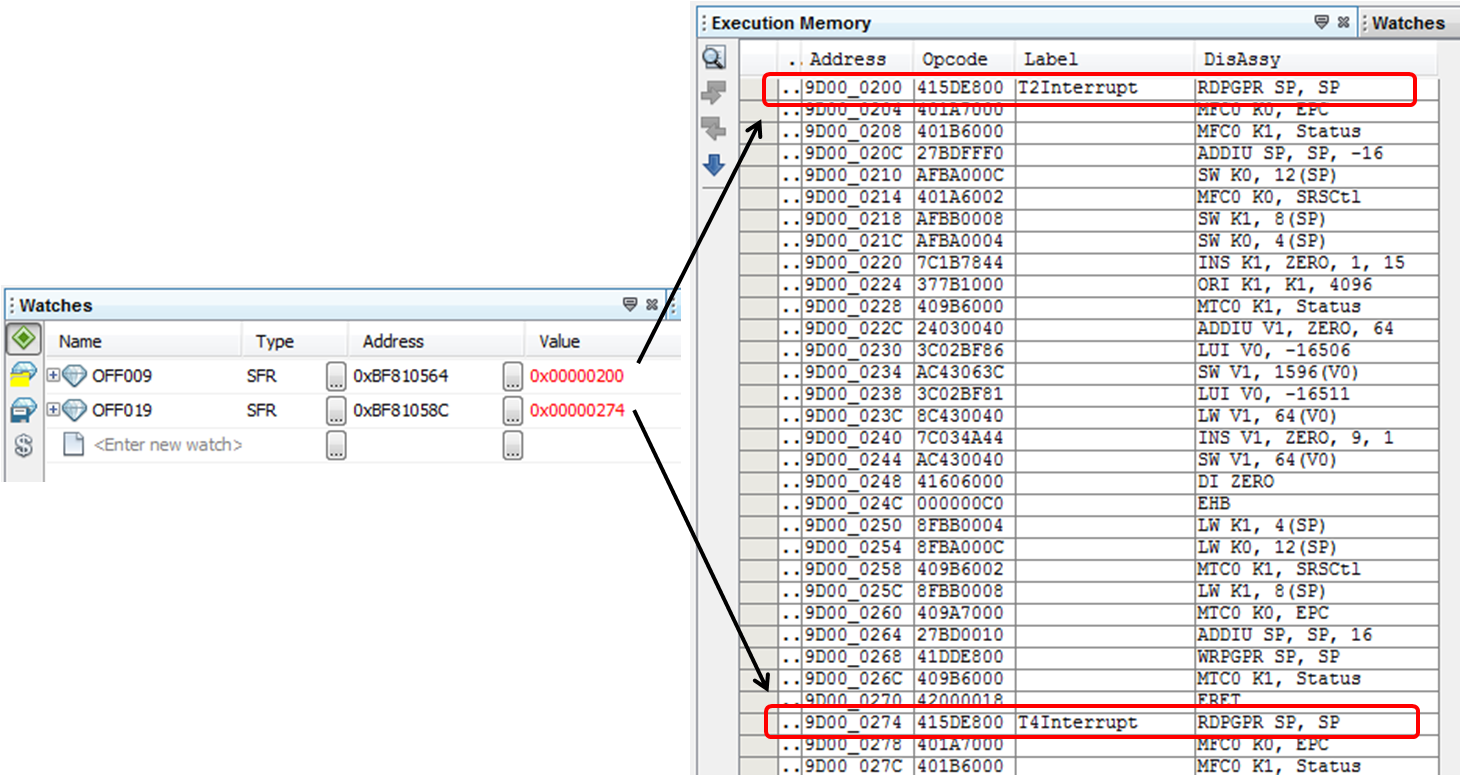Click the ellipsis button beside value 0x00000274
Image resolution: width=1461 pixels, height=776 pixels.
tap(512, 410)
